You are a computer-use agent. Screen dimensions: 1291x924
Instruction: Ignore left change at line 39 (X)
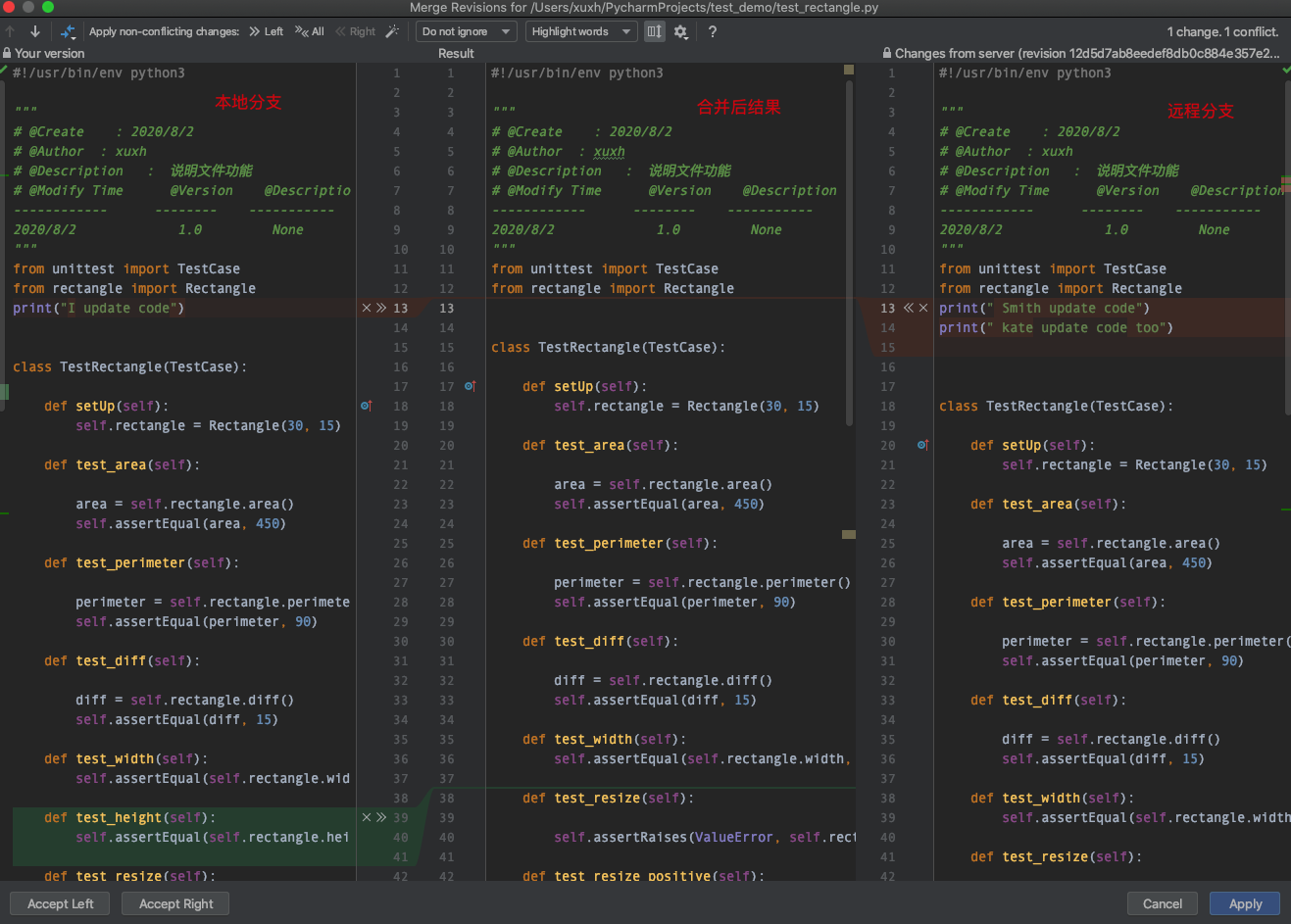click(367, 817)
